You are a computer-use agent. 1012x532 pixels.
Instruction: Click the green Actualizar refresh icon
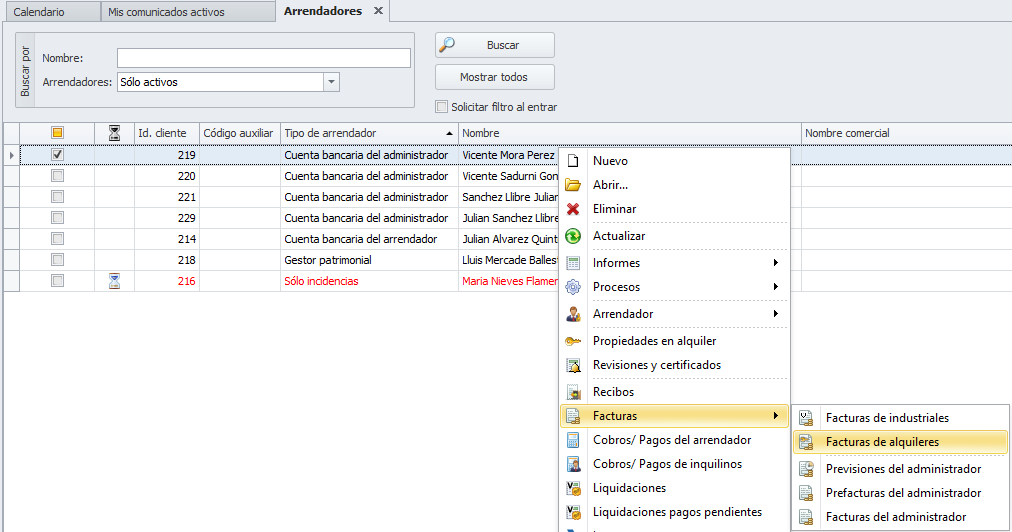(572, 236)
